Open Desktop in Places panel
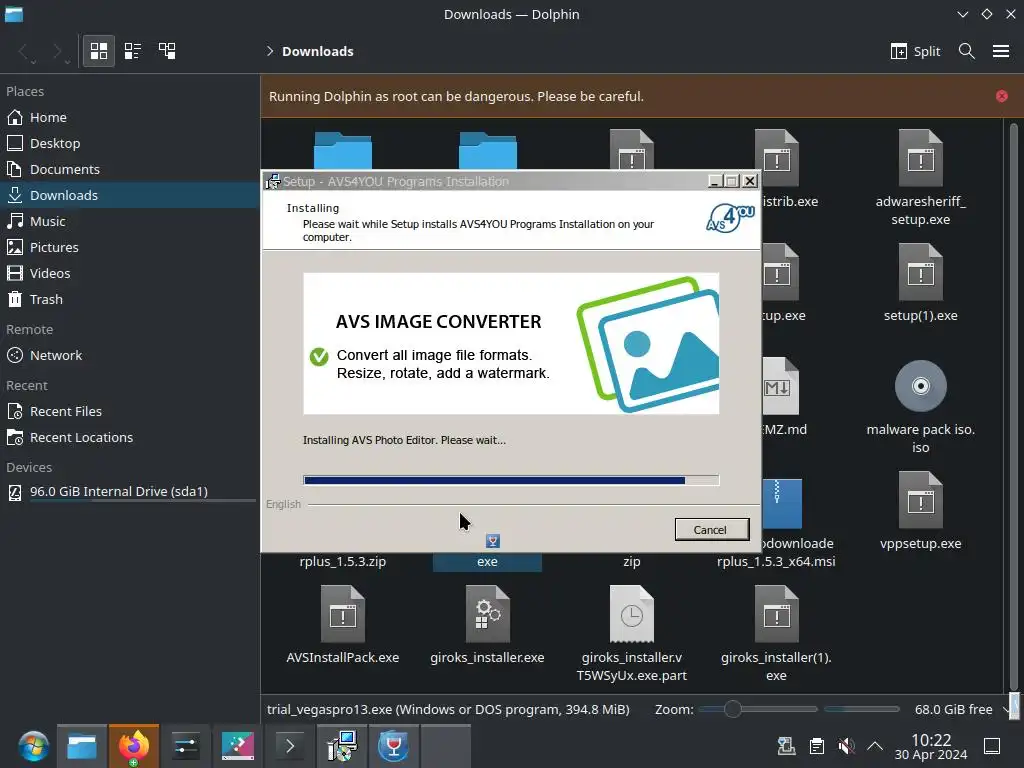 [130, 144]
